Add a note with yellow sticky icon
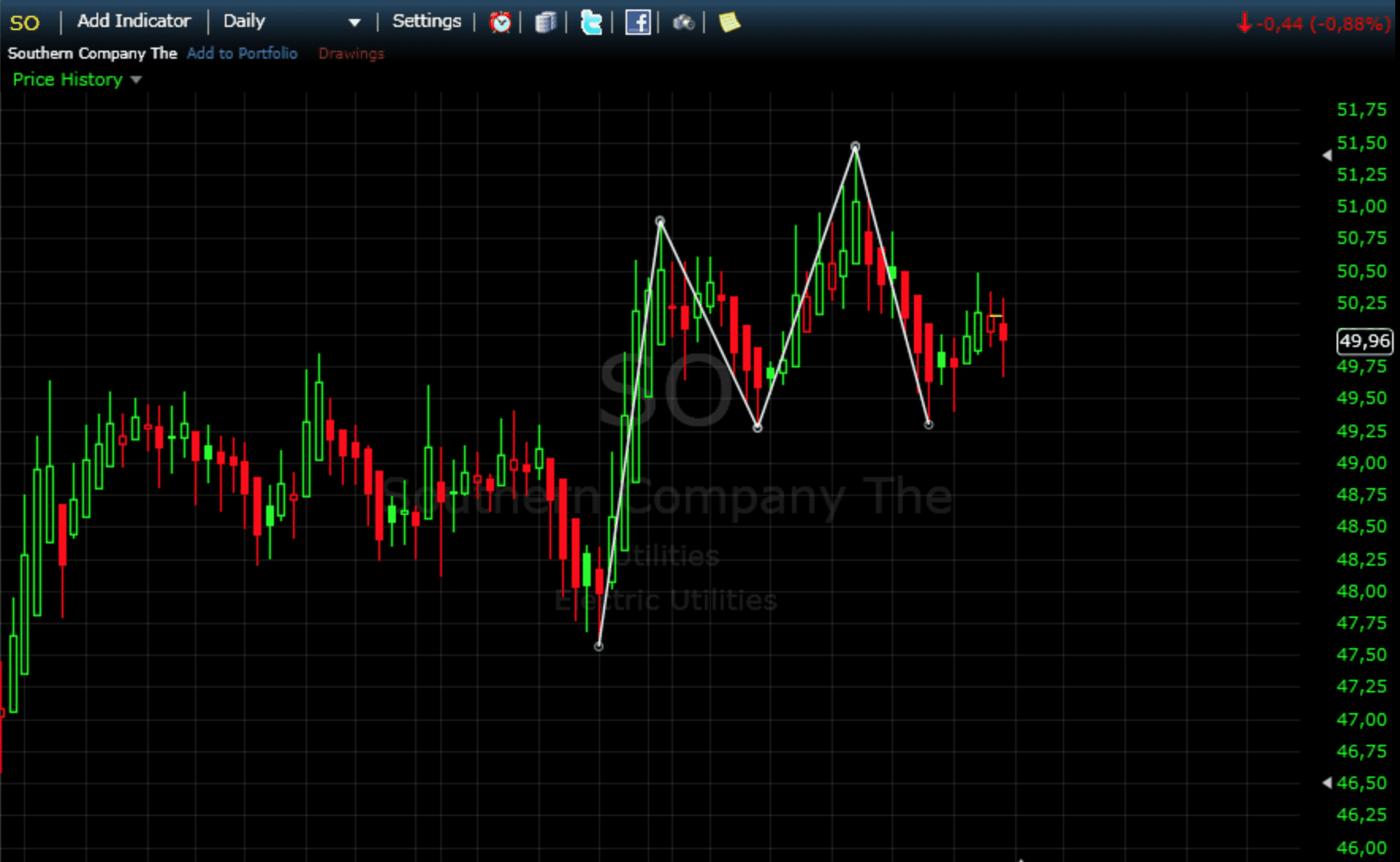Screen dimensions: 1400x862 coord(729,22)
